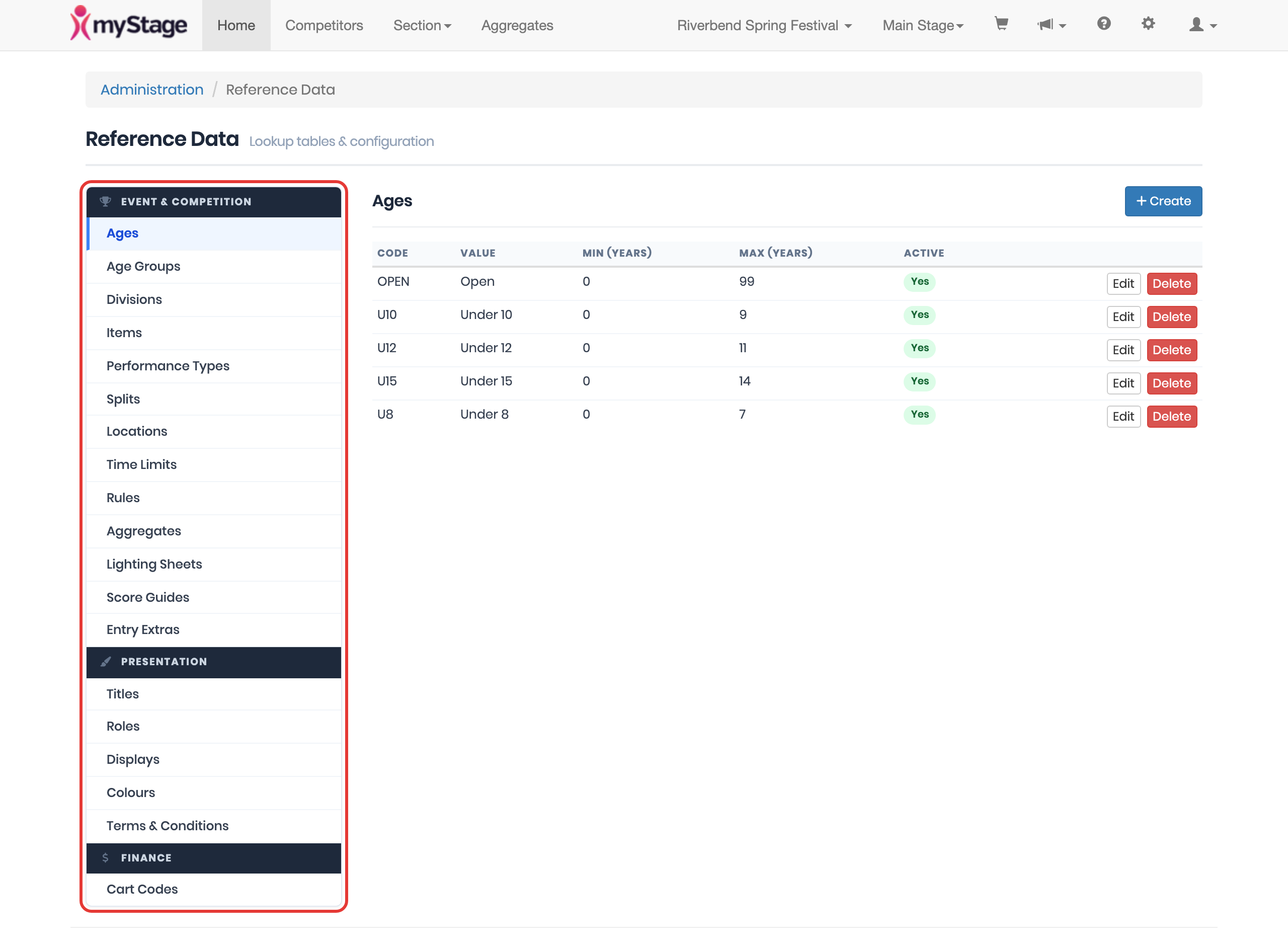The width and height of the screenshot is (1288, 948).
Task: Select Age Groups in the sidebar
Action: point(213,267)
